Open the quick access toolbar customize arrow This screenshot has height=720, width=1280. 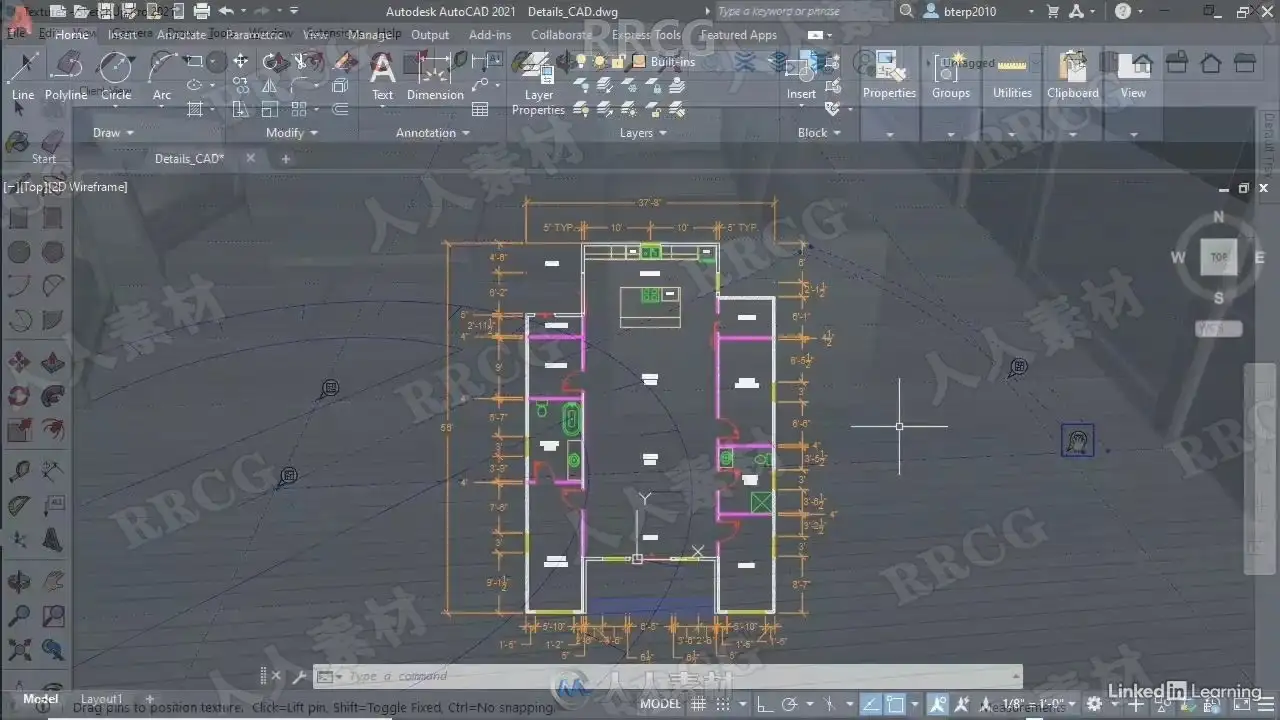[293, 11]
